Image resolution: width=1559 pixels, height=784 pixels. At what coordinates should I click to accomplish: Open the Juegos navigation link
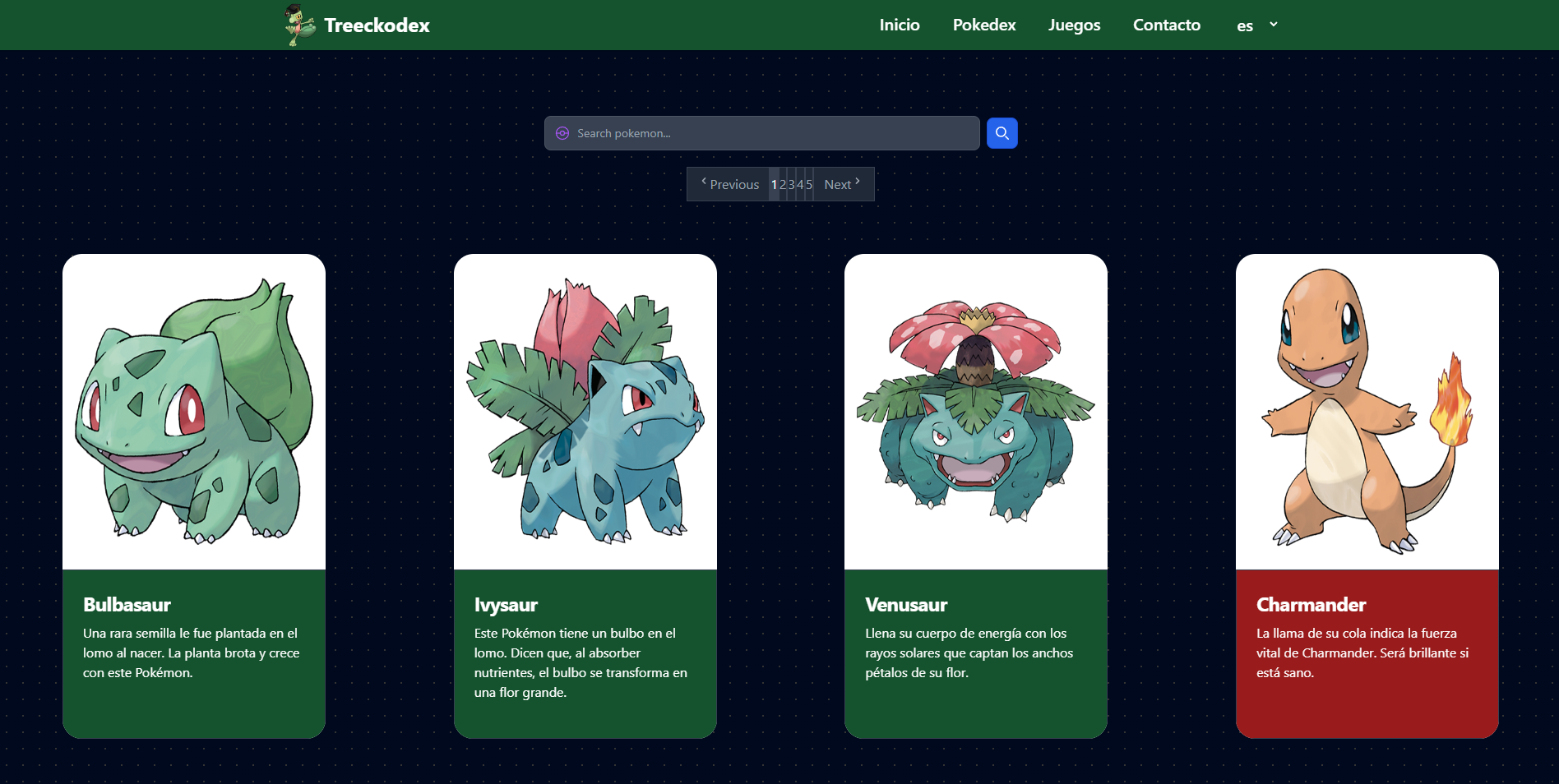click(x=1074, y=25)
